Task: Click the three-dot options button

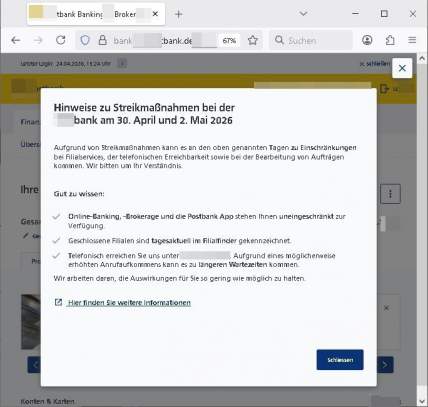Action: (x=390, y=194)
